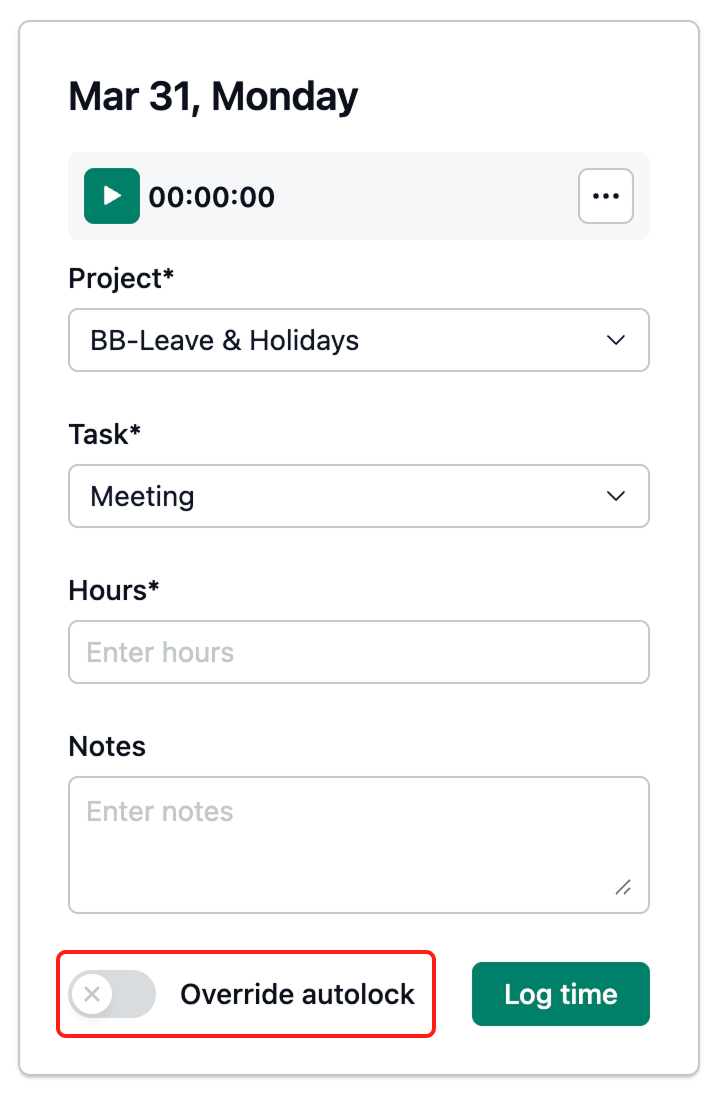Click the Override autolock label text
The width and height of the screenshot is (722, 1094).
click(297, 994)
